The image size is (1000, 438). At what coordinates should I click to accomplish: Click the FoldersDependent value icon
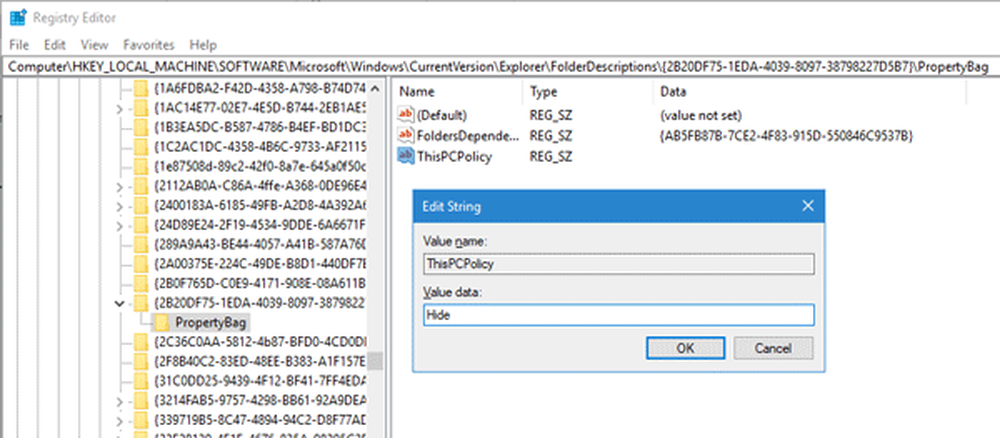coord(406,135)
